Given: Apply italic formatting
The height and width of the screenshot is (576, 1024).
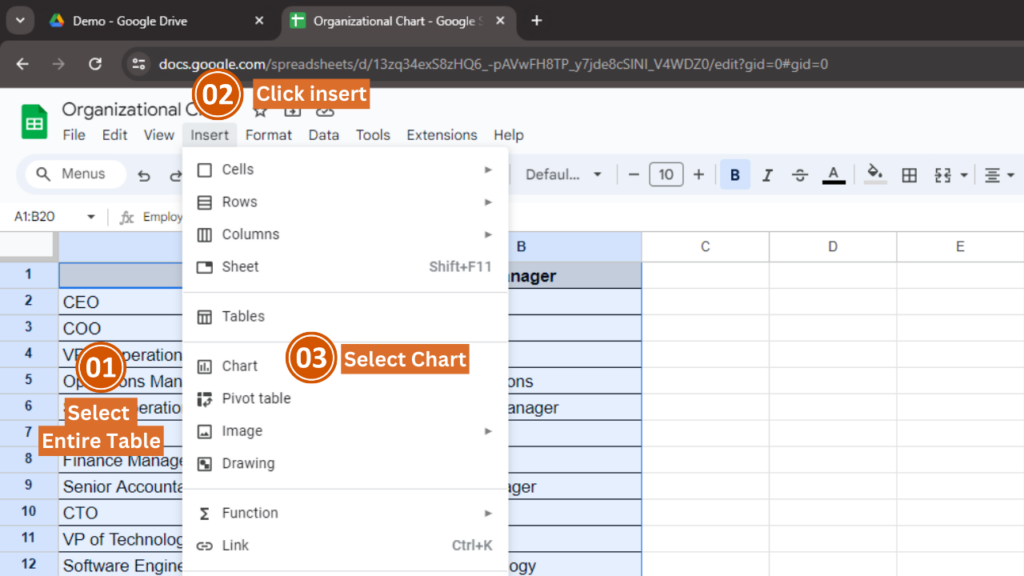Looking at the screenshot, I should pyautogui.click(x=767, y=174).
